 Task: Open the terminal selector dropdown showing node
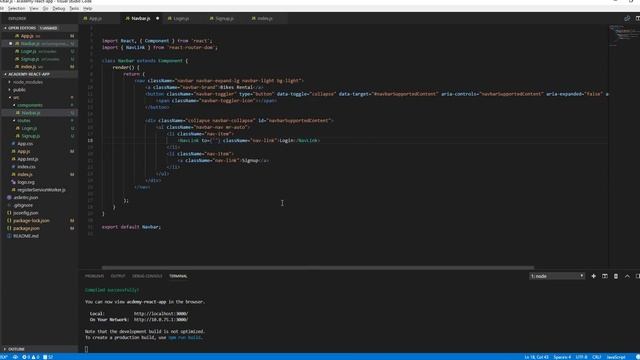[x=557, y=276]
